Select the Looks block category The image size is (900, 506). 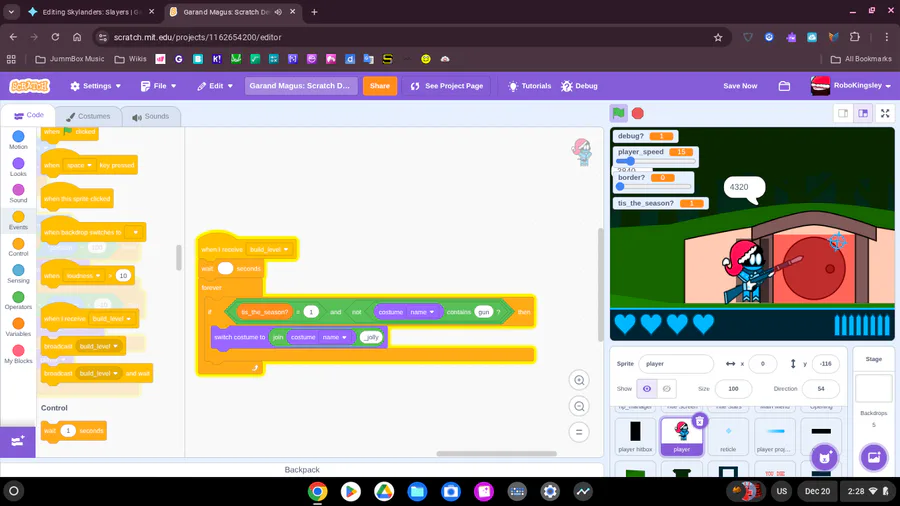tap(18, 167)
